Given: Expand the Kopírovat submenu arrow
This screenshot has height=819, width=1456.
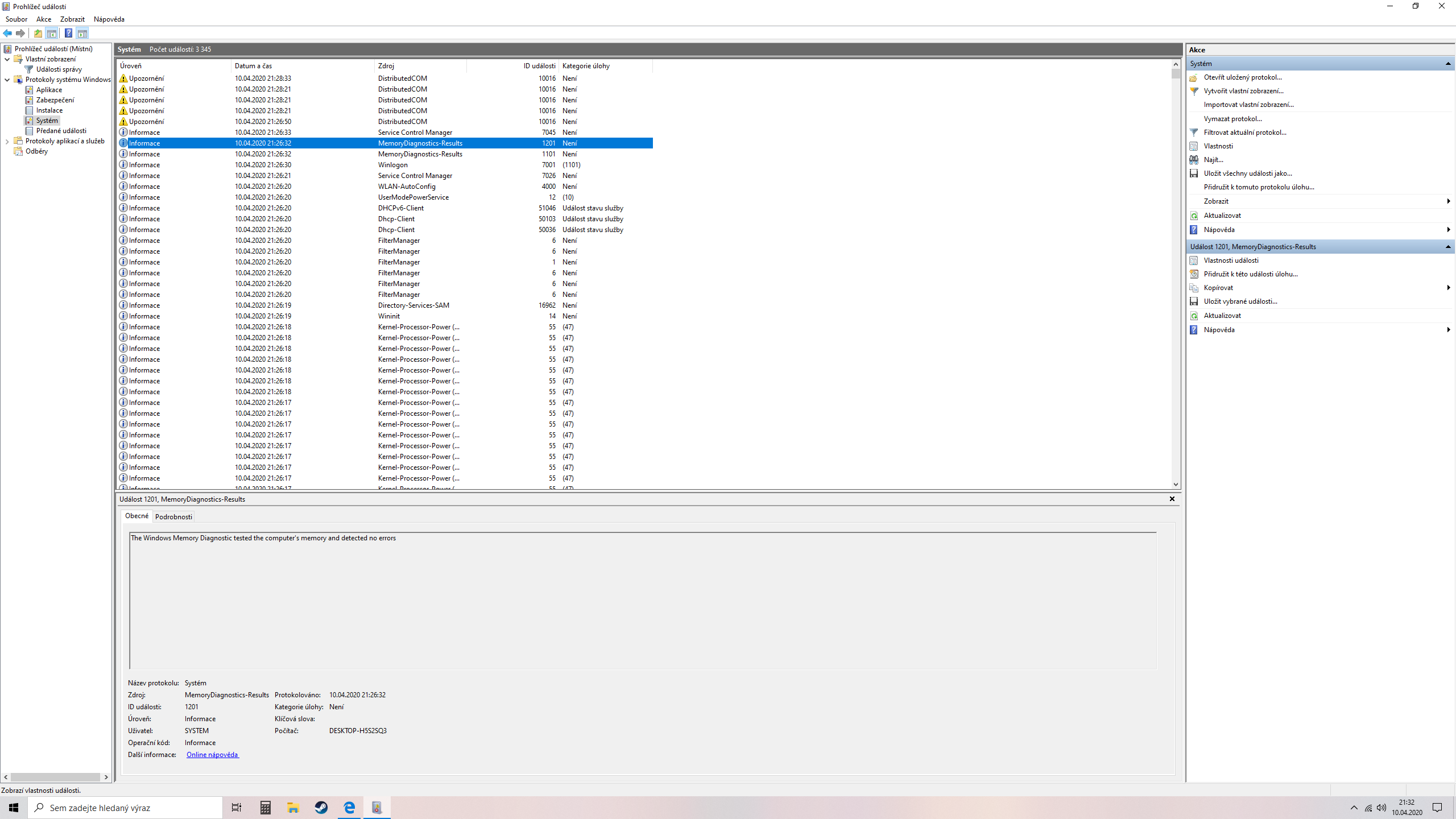Looking at the screenshot, I should [1448, 288].
